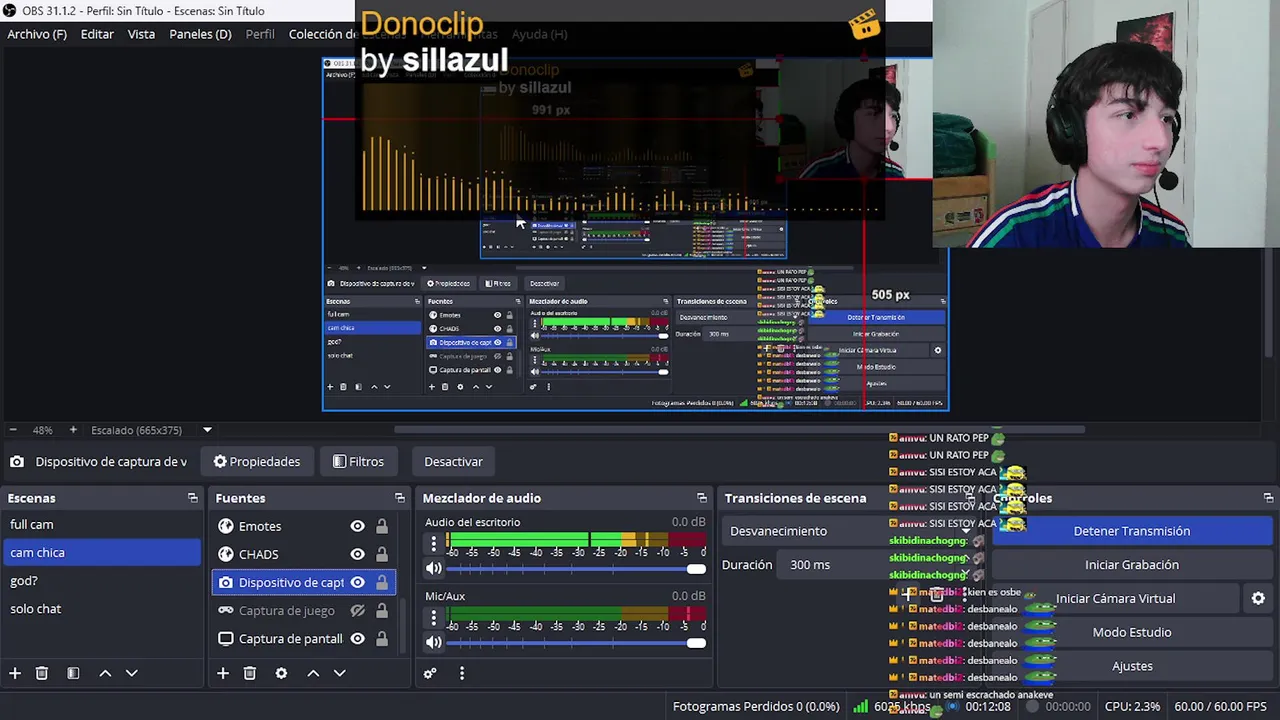Image resolution: width=1280 pixels, height=720 pixels.
Task: Zoom in preview with plus icon
Action: pyautogui.click(x=73, y=430)
